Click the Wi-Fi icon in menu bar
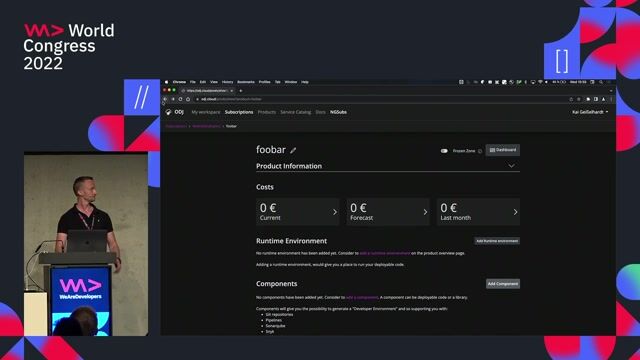 point(540,82)
